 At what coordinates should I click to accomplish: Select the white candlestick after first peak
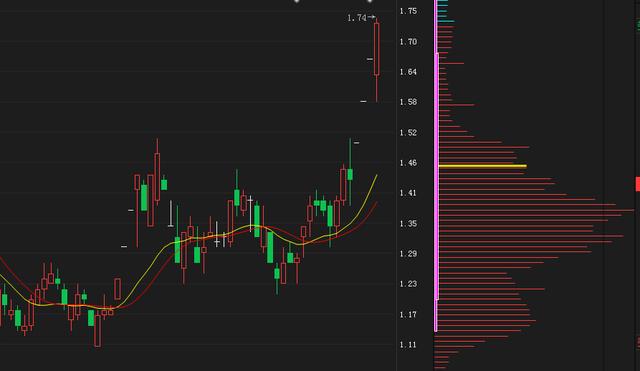[x=171, y=213]
